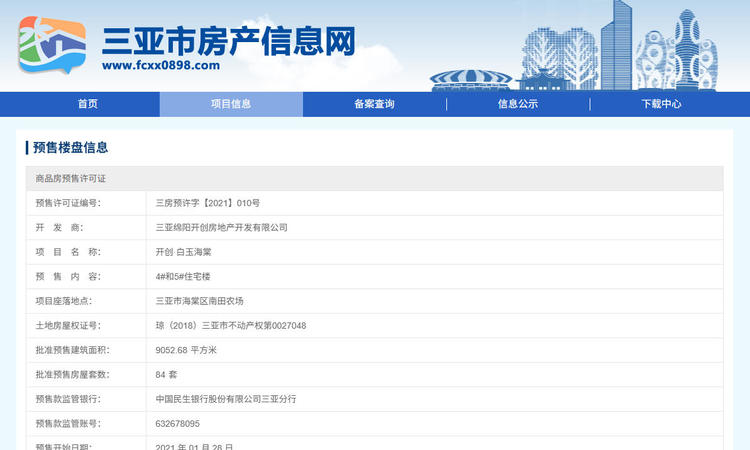Click the 三亚市房产信息网 site title
Viewport: 750px width, 450px height.
pyautogui.click(x=229, y=41)
